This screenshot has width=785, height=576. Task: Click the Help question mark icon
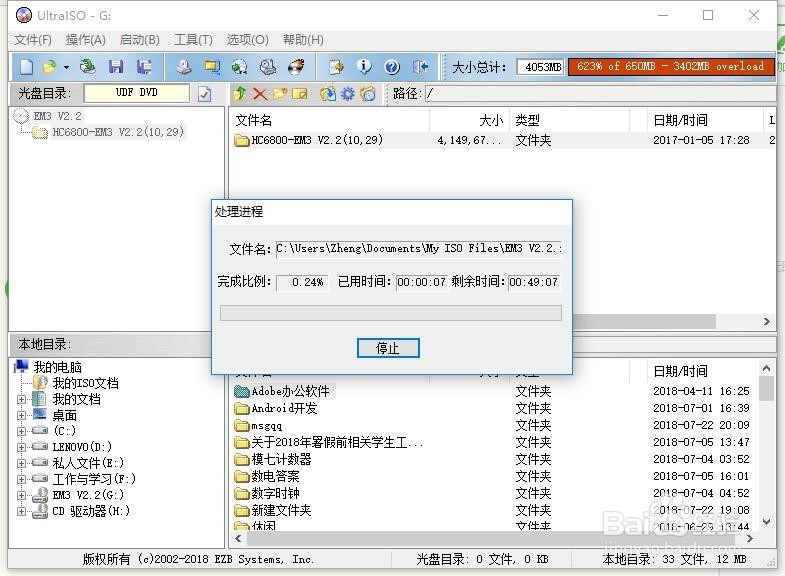point(392,67)
